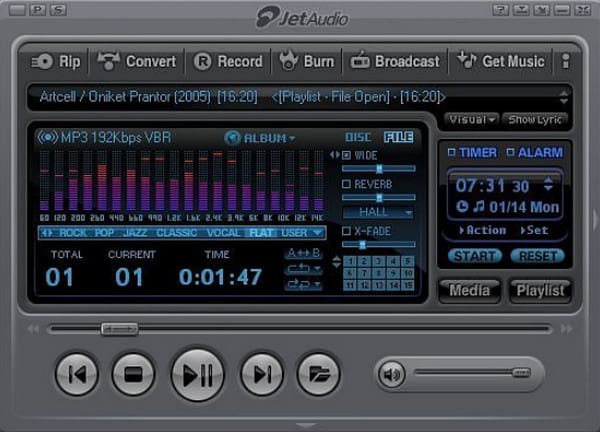Expand the bottom panel arrow
The image size is (600, 432).
coord(306,425)
